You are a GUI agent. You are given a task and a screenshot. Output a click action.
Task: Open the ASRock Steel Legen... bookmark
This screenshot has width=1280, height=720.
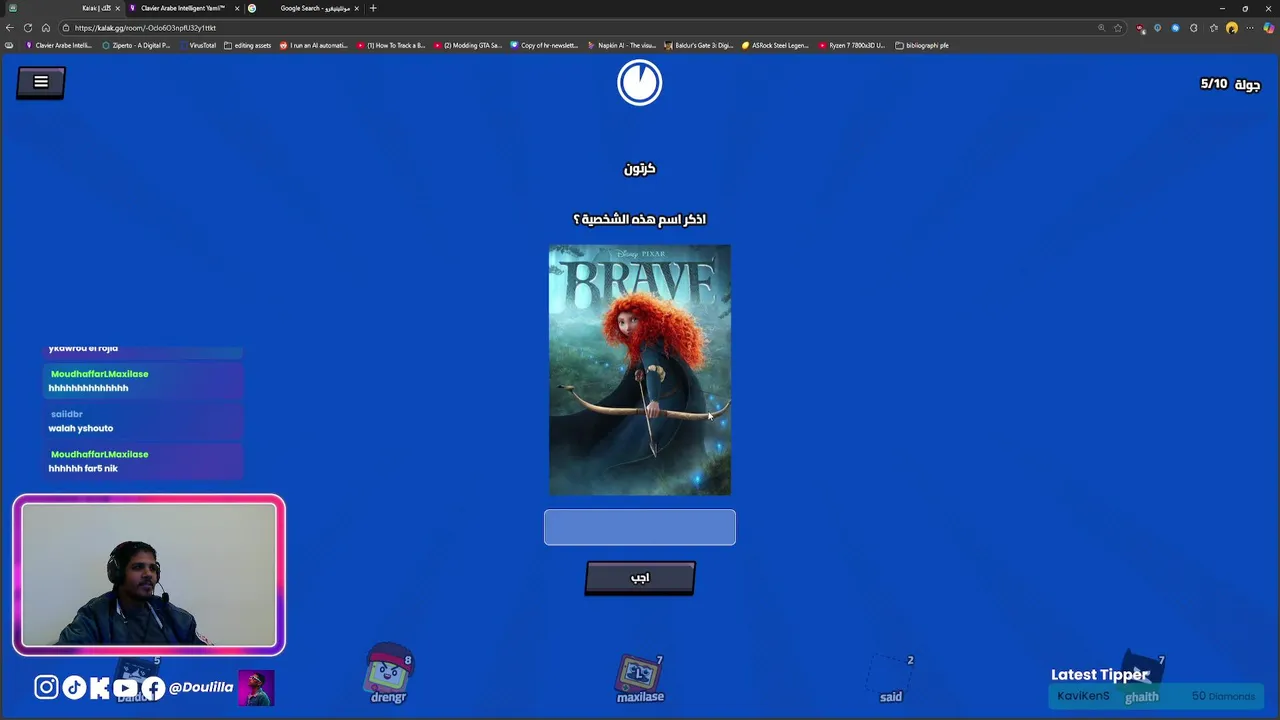pos(775,45)
